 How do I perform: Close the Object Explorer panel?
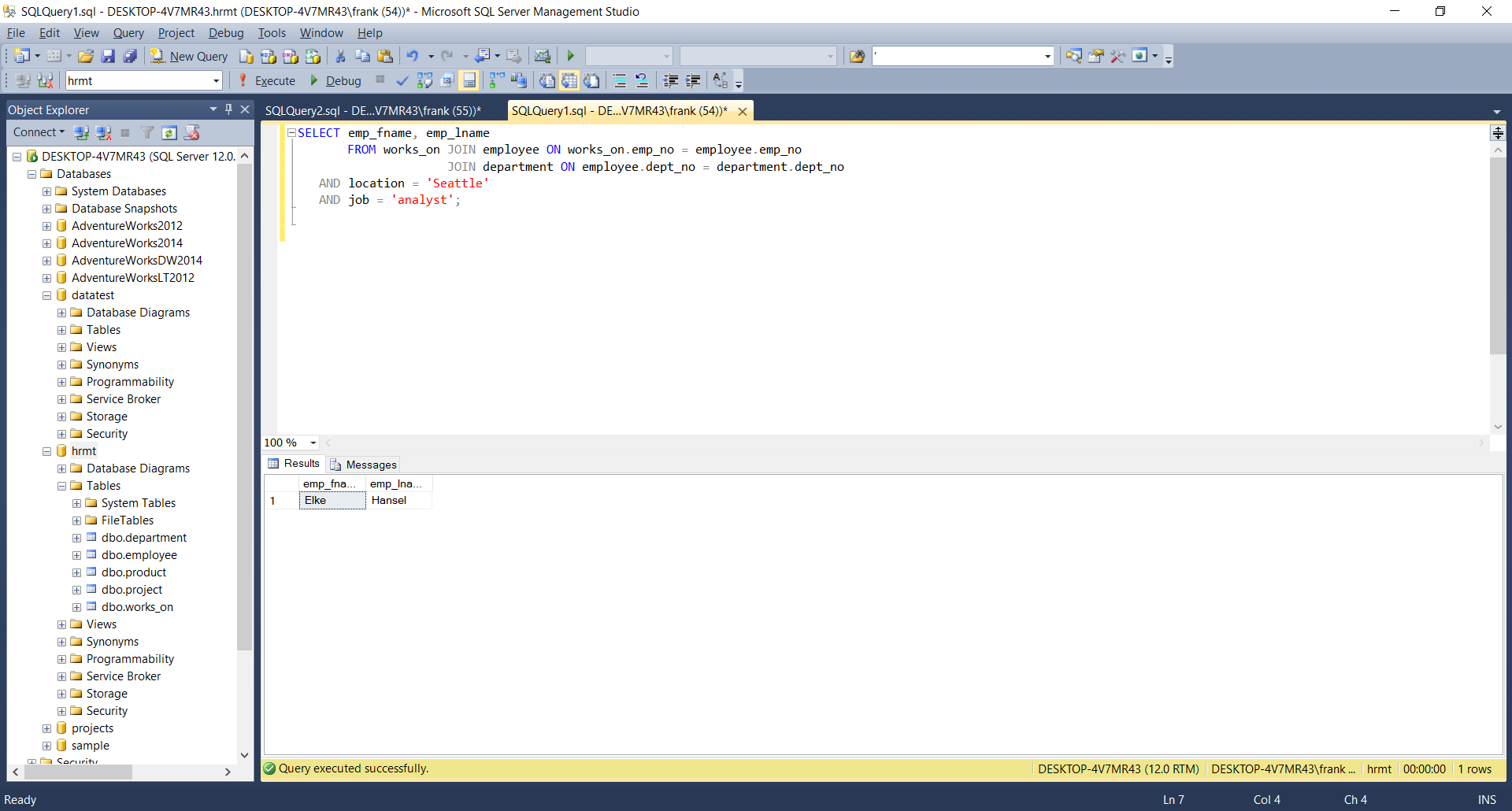pos(245,109)
